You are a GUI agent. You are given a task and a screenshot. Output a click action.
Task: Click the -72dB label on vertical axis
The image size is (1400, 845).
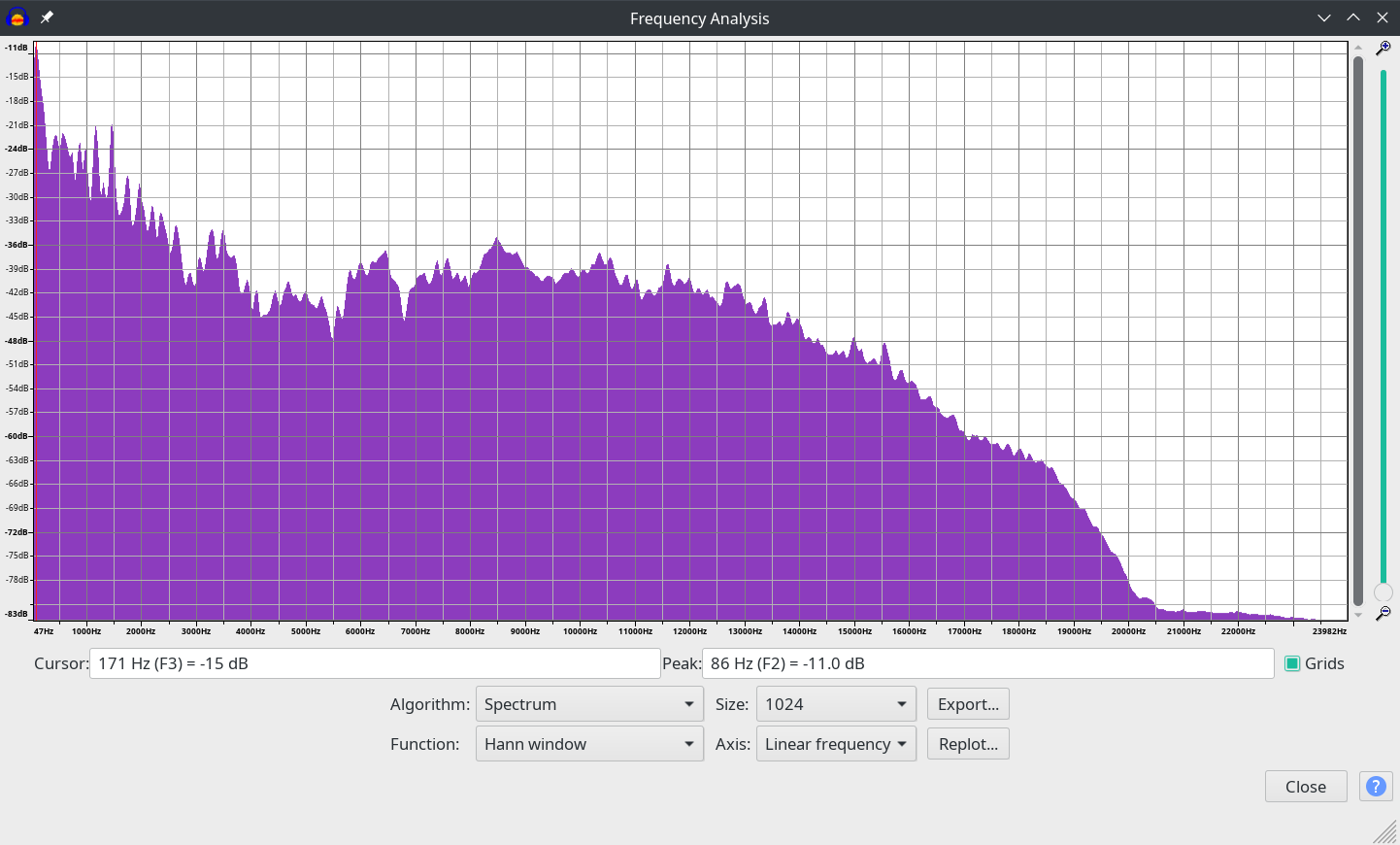tap(17, 532)
